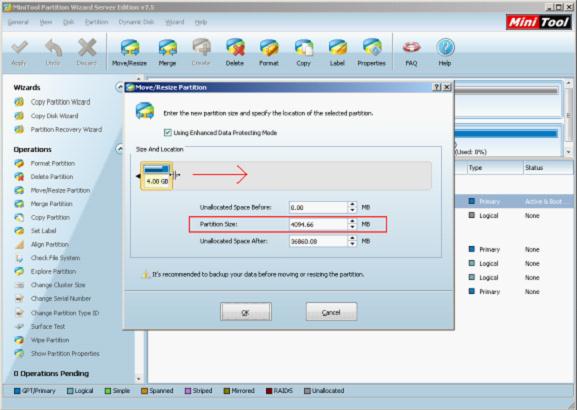Click the Unallocated Space Before field
Screen dimensions: 577x410
[x=318, y=207]
